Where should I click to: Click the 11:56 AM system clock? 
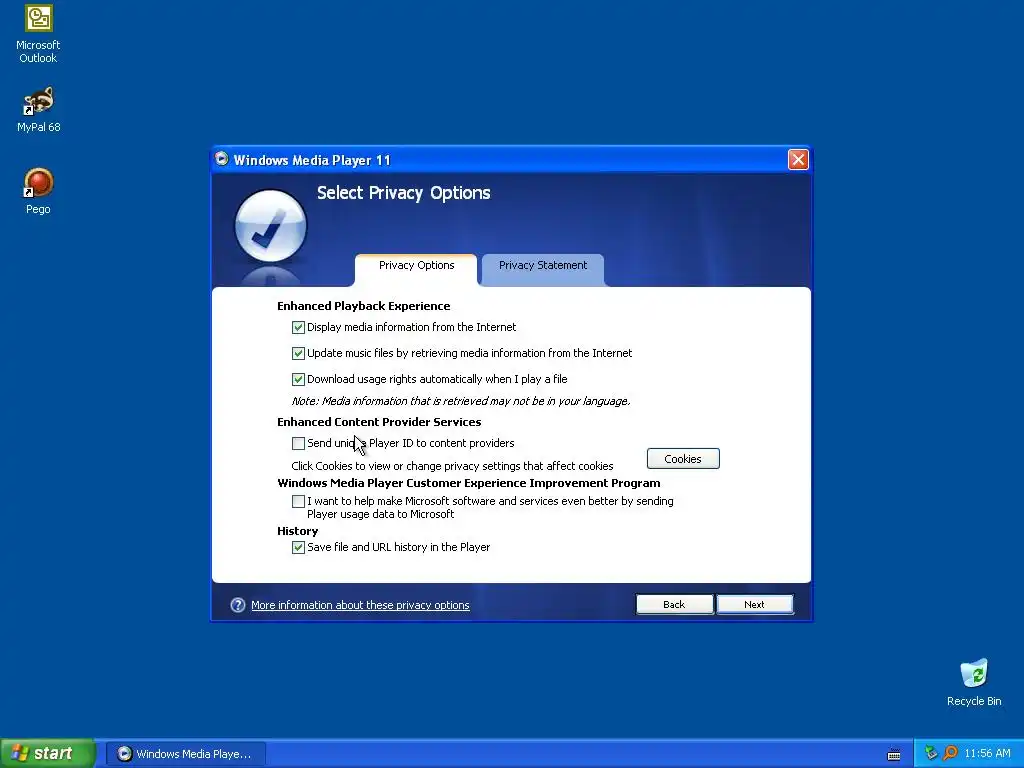pyautogui.click(x=987, y=754)
